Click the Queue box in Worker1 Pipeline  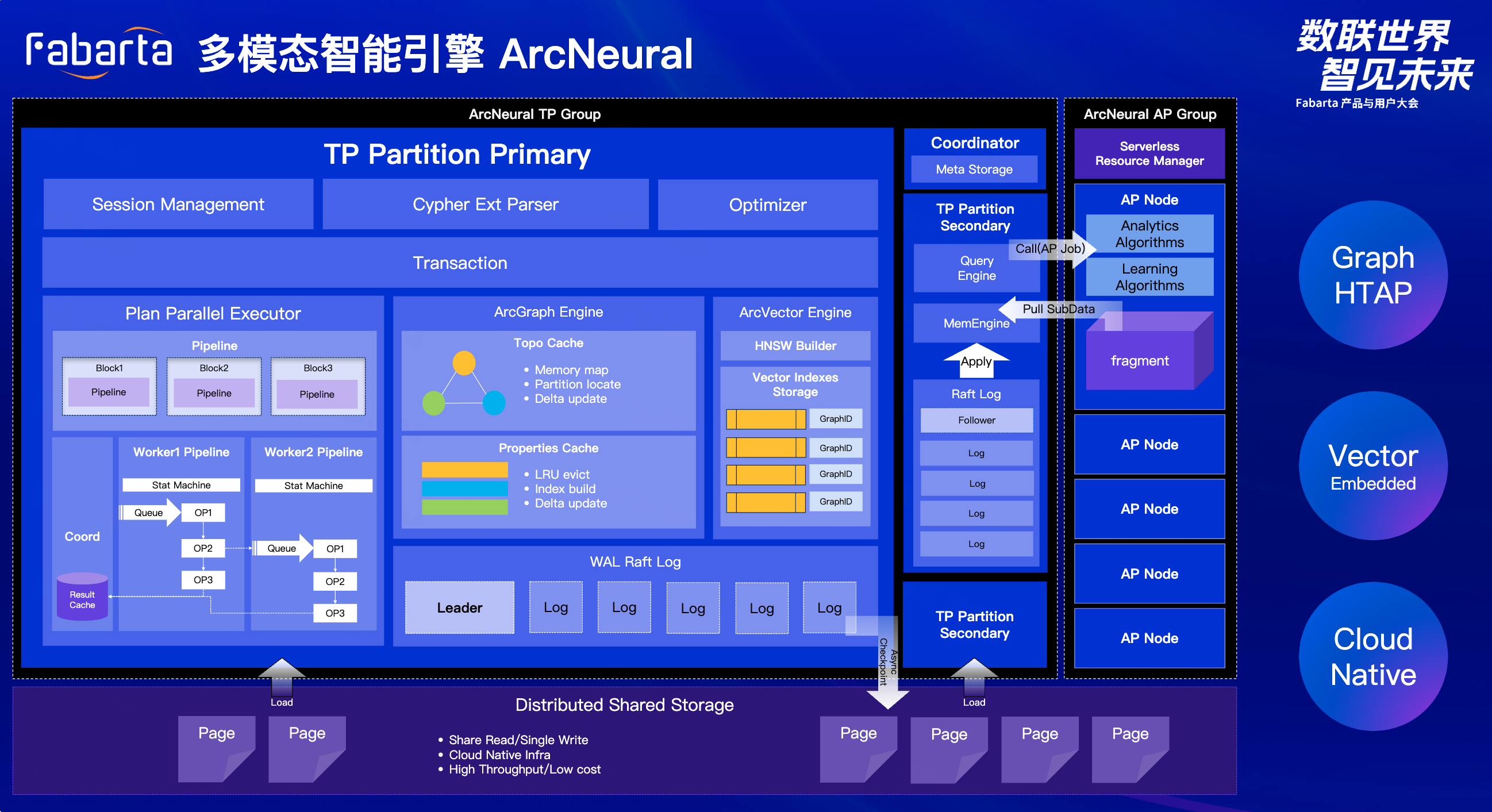(x=149, y=513)
